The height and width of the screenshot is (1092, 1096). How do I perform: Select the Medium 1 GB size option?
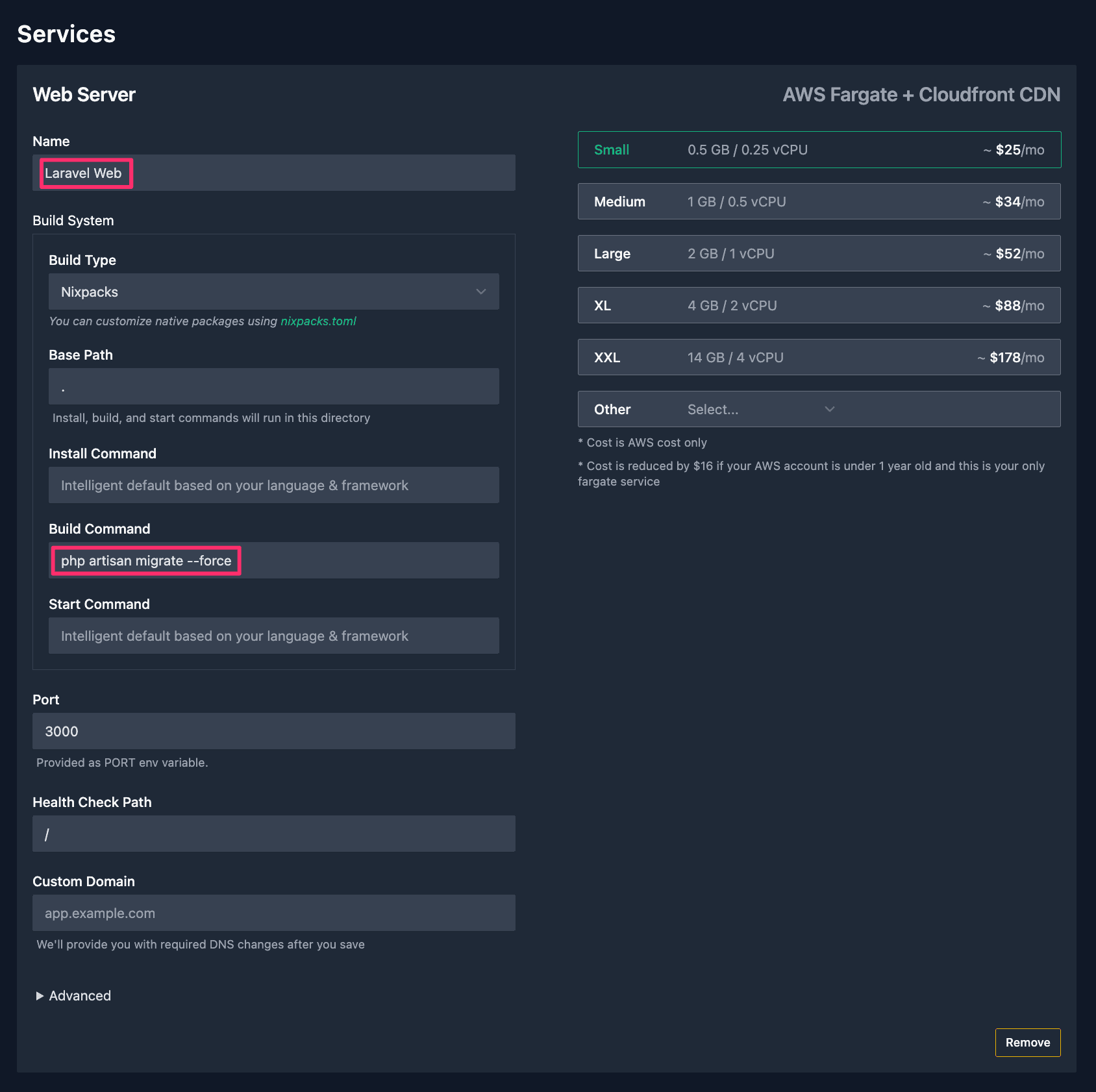point(819,201)
